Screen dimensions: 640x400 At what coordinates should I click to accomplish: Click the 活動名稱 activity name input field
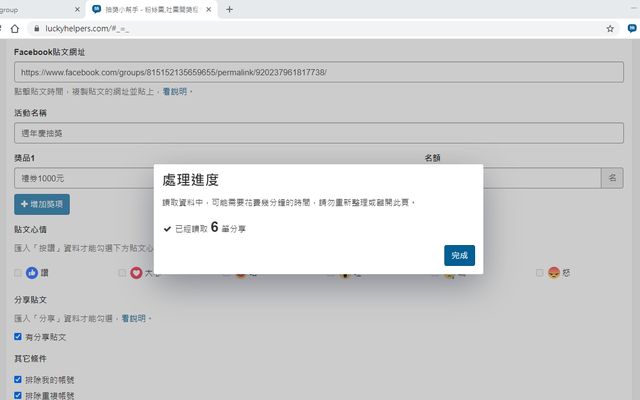point(319,133)
